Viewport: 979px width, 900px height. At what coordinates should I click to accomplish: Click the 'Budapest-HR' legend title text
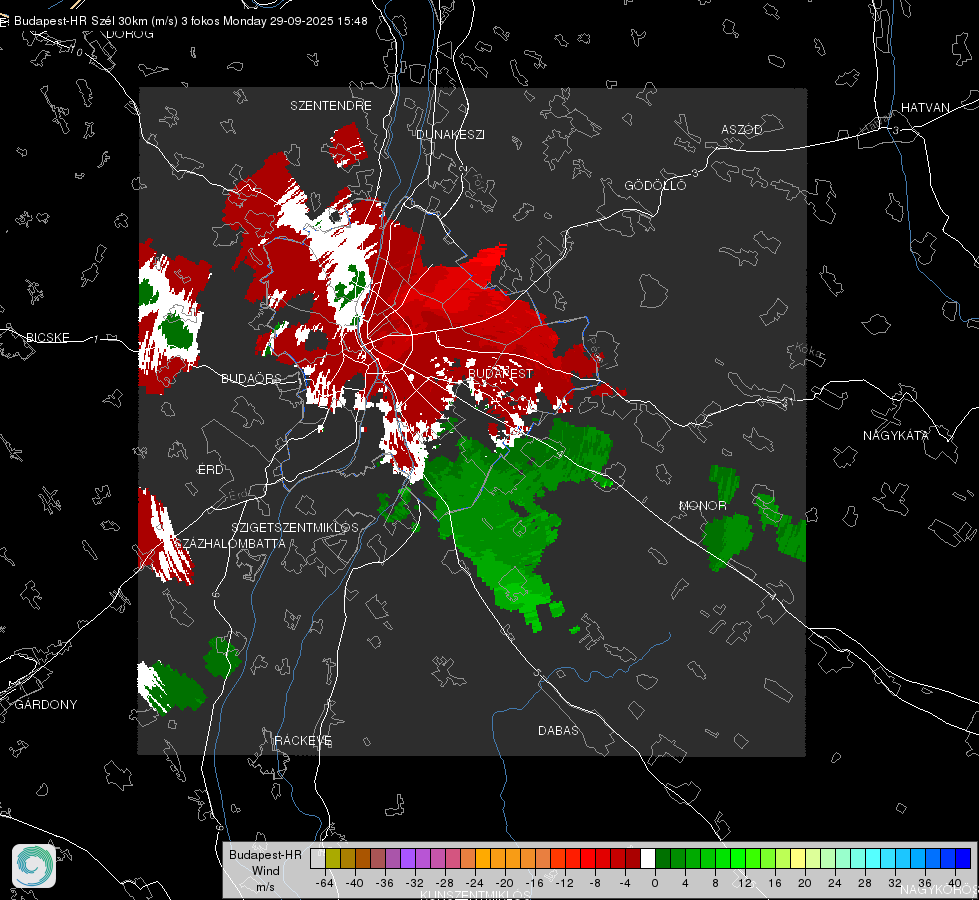[x=265, y=854]
